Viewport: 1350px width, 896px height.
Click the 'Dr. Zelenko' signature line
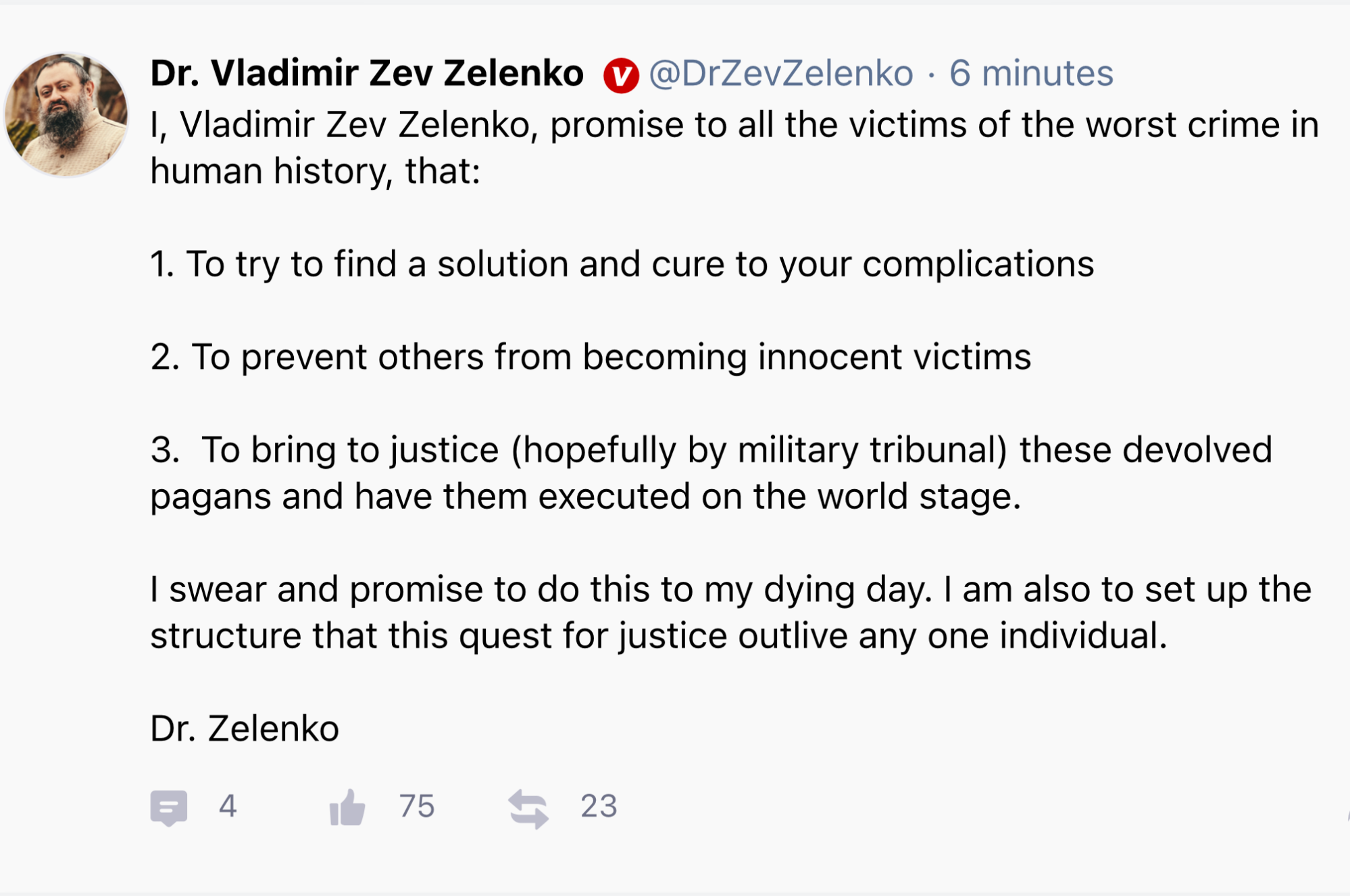245,728
